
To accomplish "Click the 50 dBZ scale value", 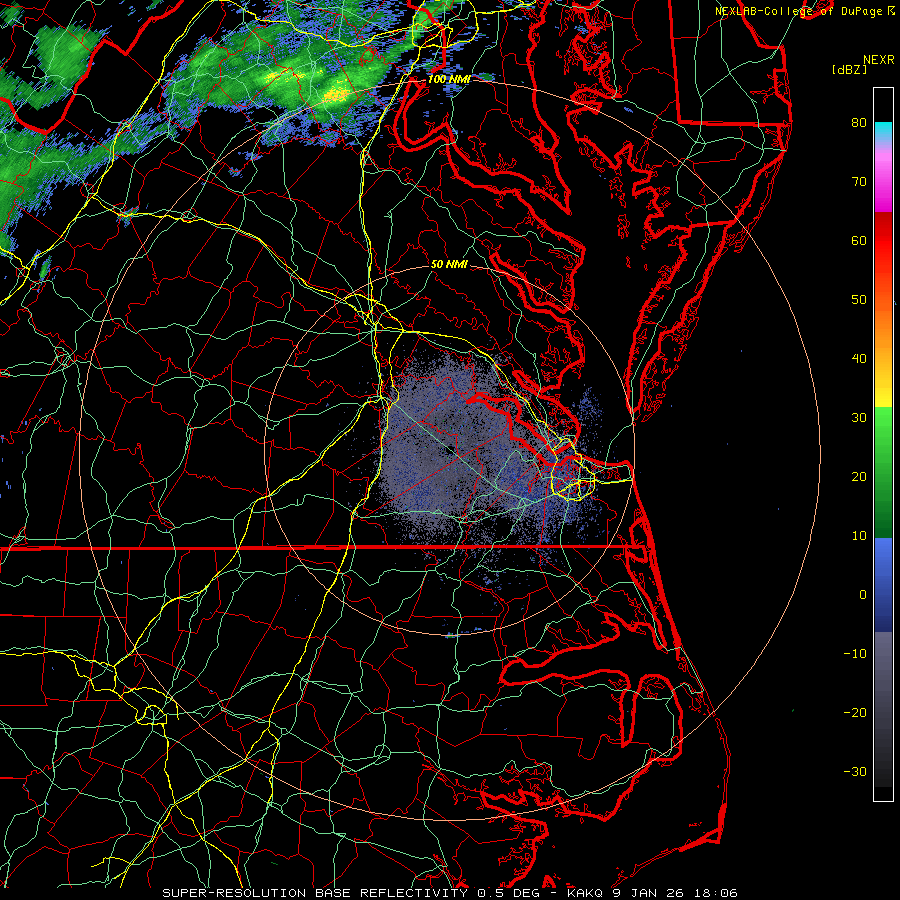I will pos(859,300).
